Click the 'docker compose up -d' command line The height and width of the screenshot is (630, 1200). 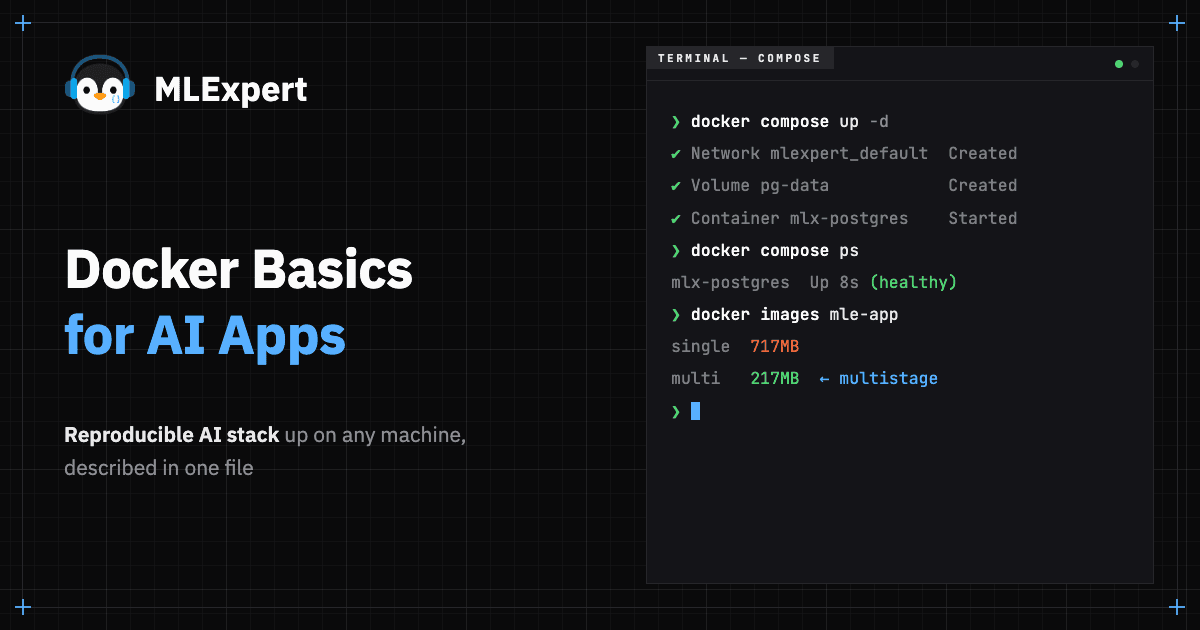[789, 122]
